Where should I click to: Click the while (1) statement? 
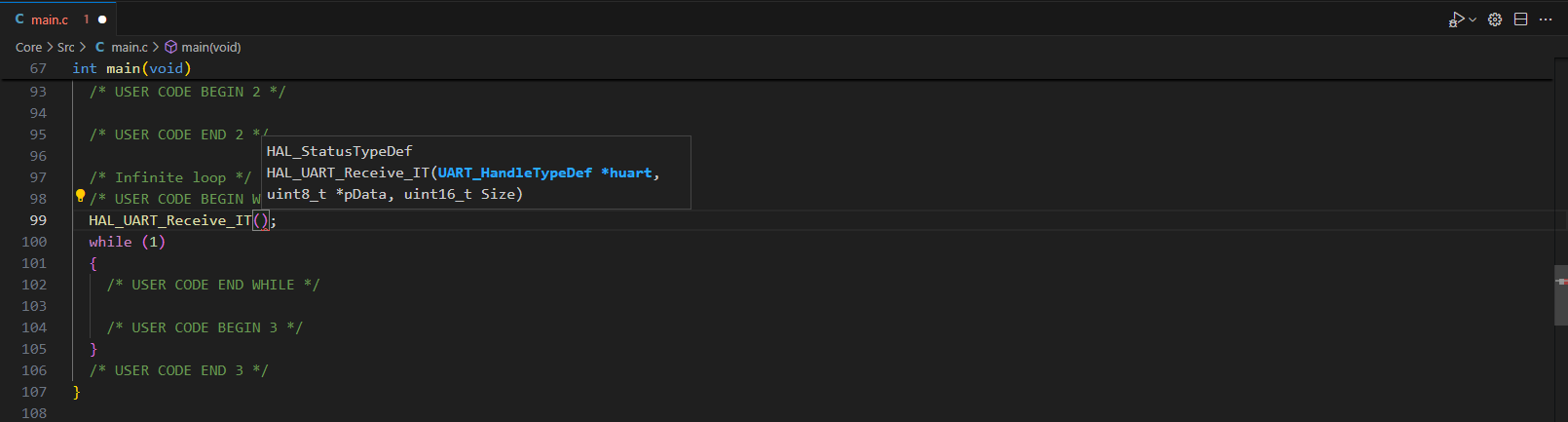point(127,242)
